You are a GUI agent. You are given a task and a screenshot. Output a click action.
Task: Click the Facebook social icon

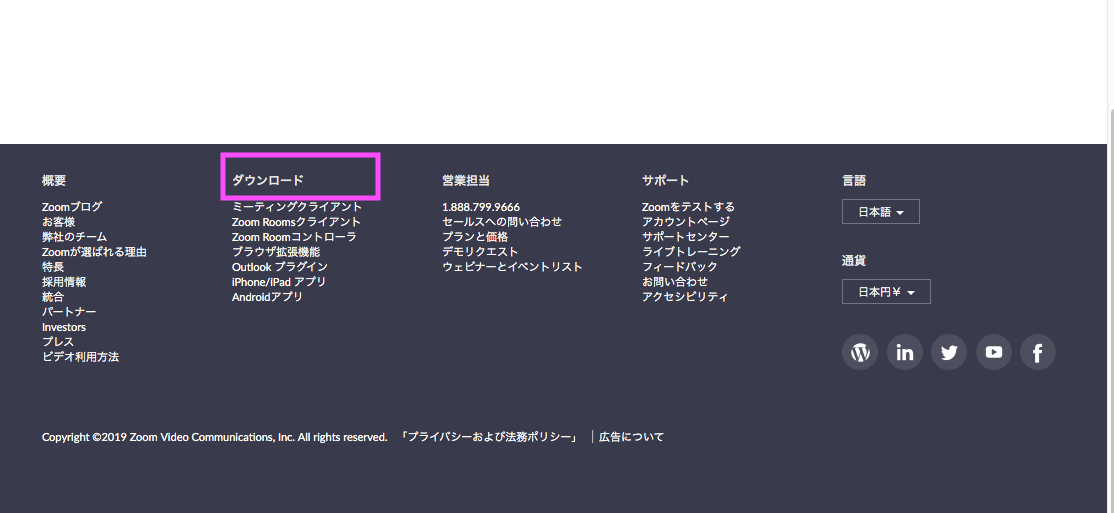[1037, 352]
